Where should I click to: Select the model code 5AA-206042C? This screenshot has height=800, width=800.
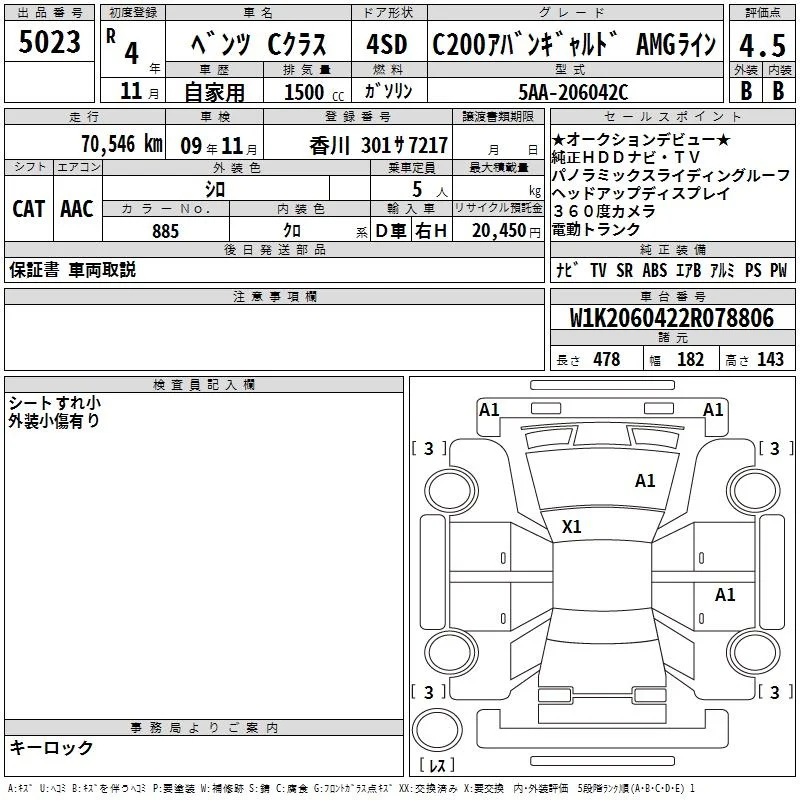(x=573, y=92)
